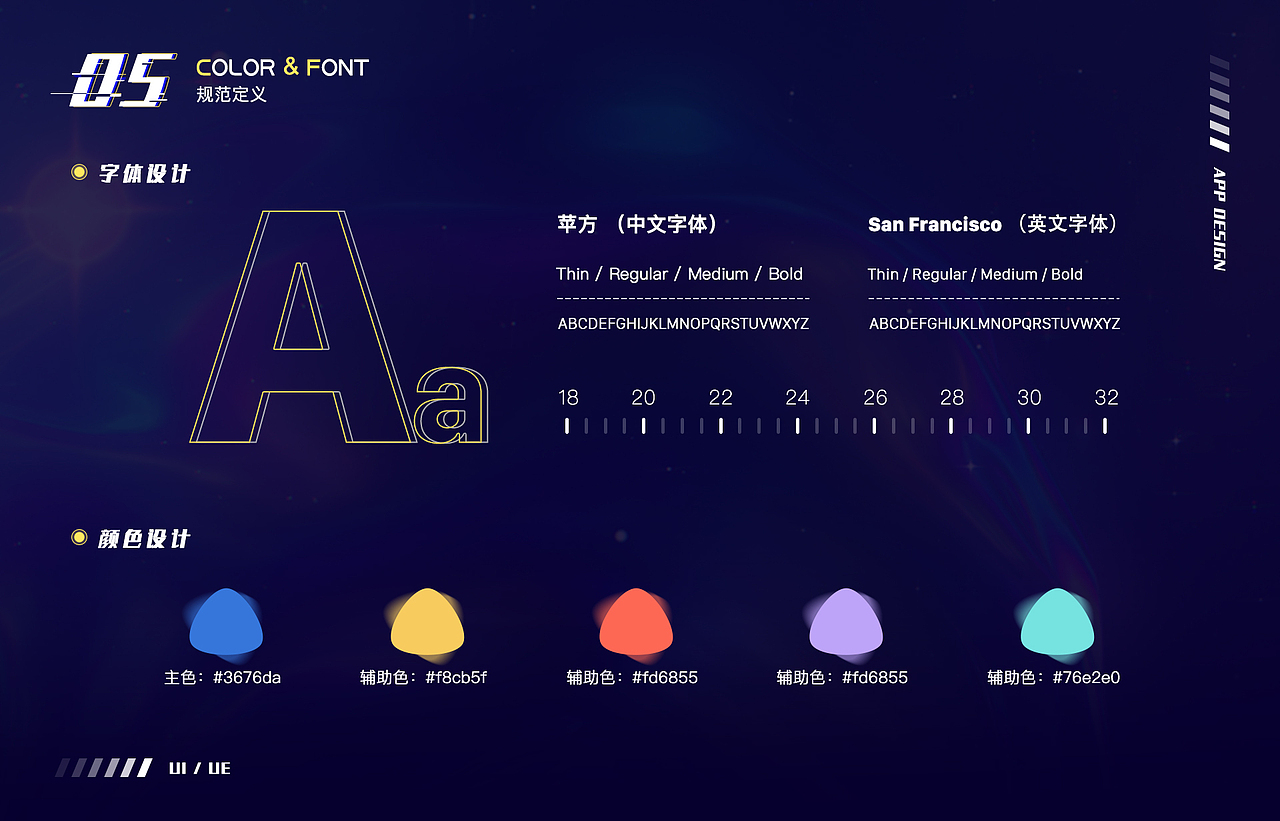Click the blue main color swatch #3676da
1280x821 pixels.
[x=226, y=622]
